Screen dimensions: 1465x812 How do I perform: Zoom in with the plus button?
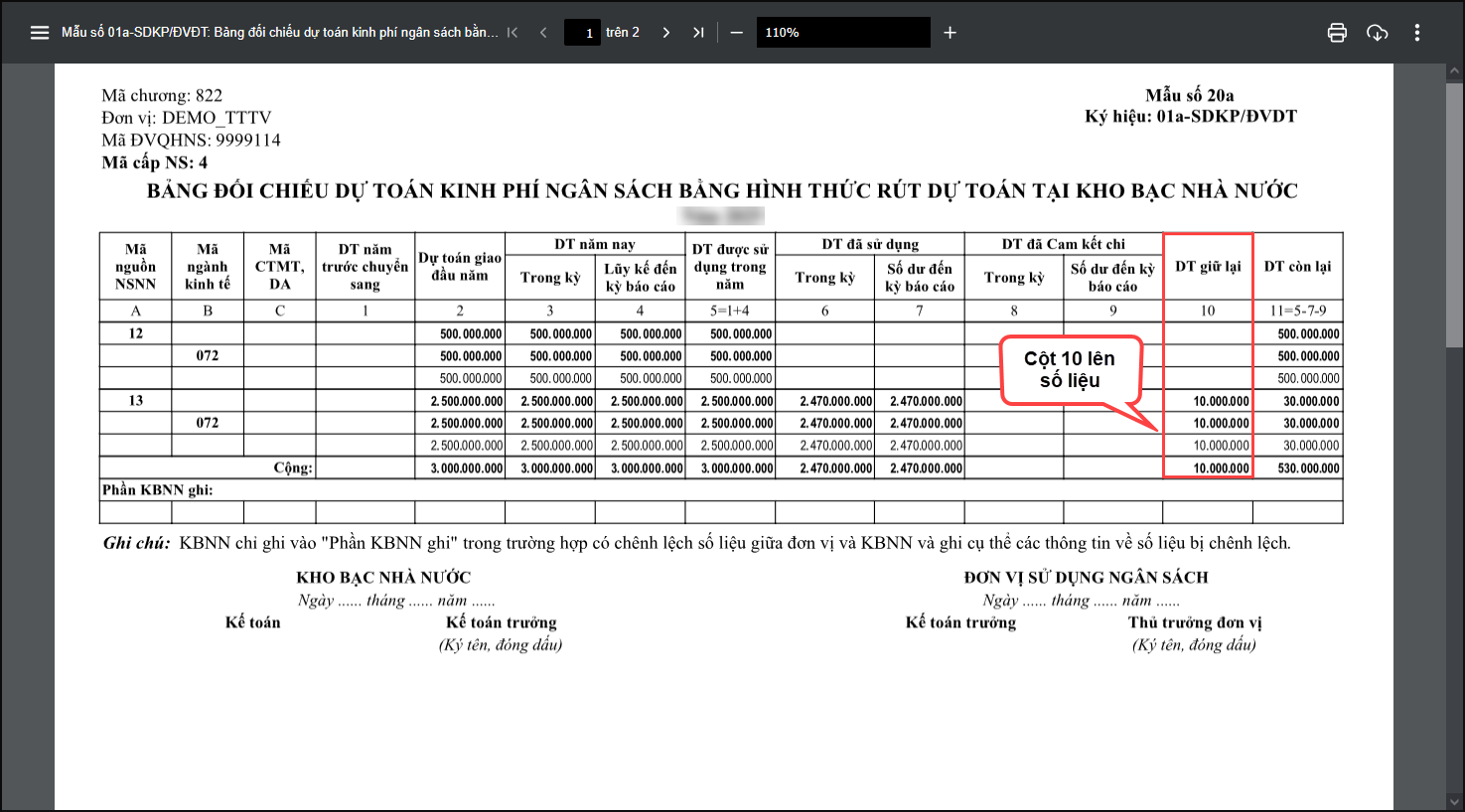pos(950,33)
